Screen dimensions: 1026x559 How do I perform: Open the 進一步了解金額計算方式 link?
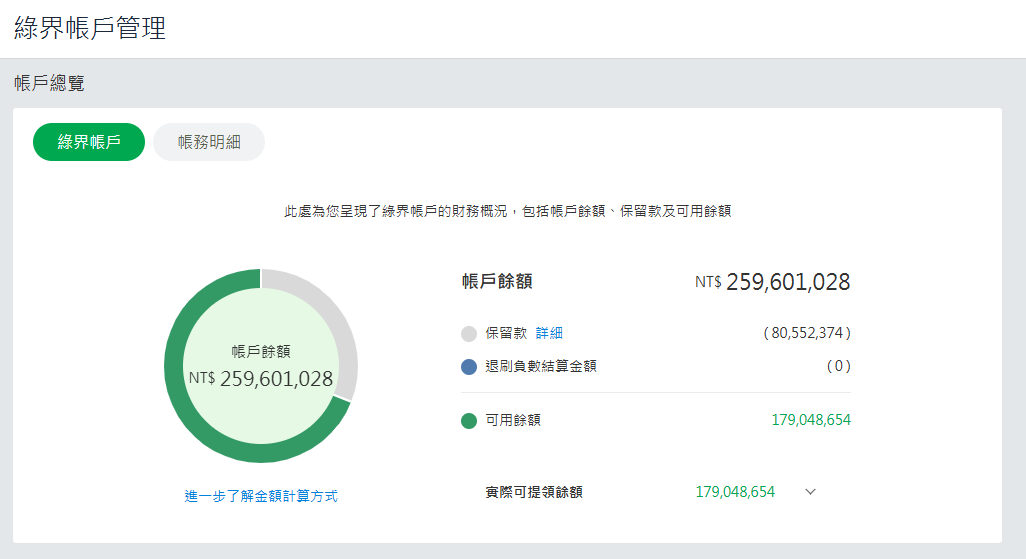pos(261,496)
